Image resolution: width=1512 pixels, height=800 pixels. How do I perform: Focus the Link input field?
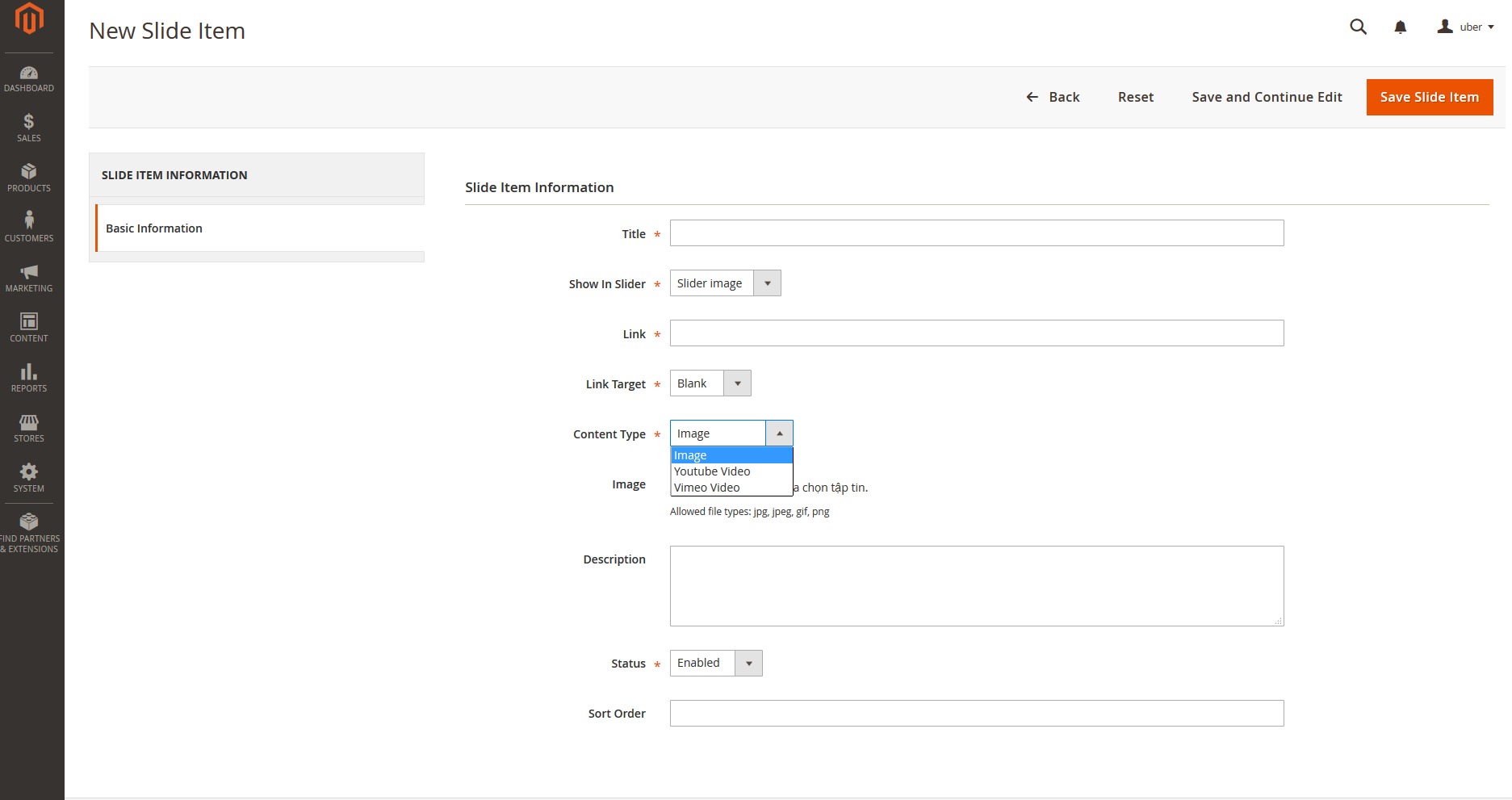(x=977, y=333)
